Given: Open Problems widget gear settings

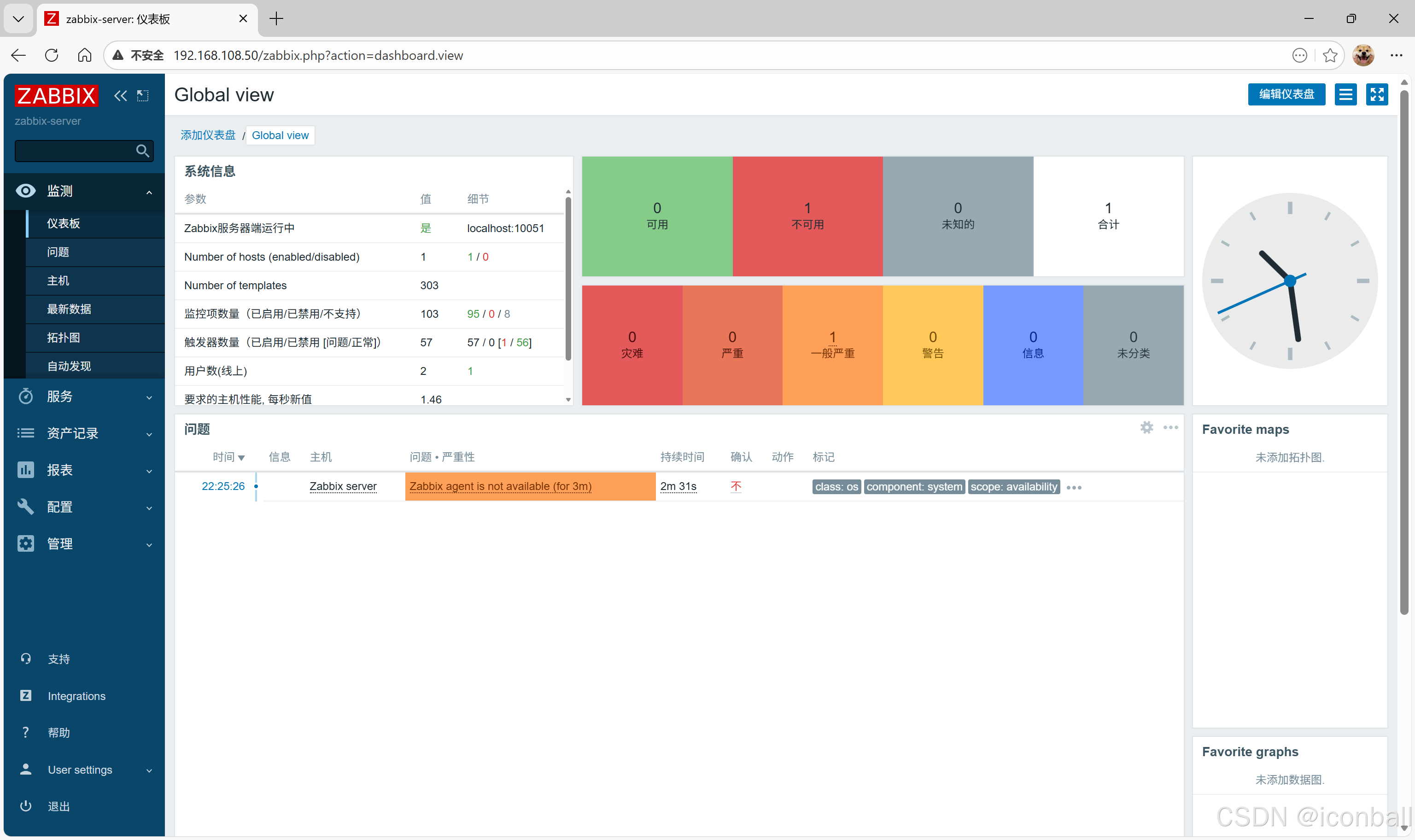Looking at the screenshot, I should (x=1146, y=428).
